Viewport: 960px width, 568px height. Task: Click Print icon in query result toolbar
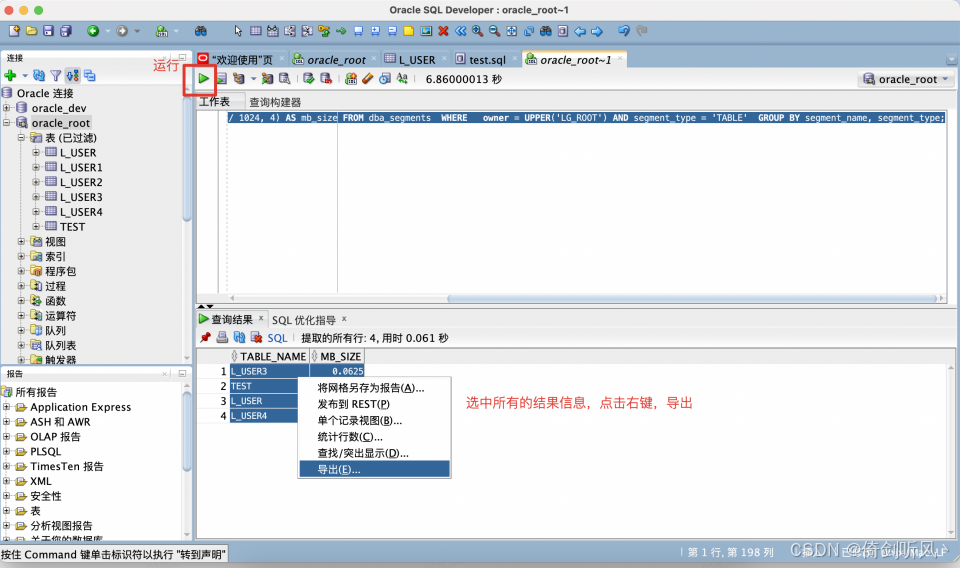[222, 337]
